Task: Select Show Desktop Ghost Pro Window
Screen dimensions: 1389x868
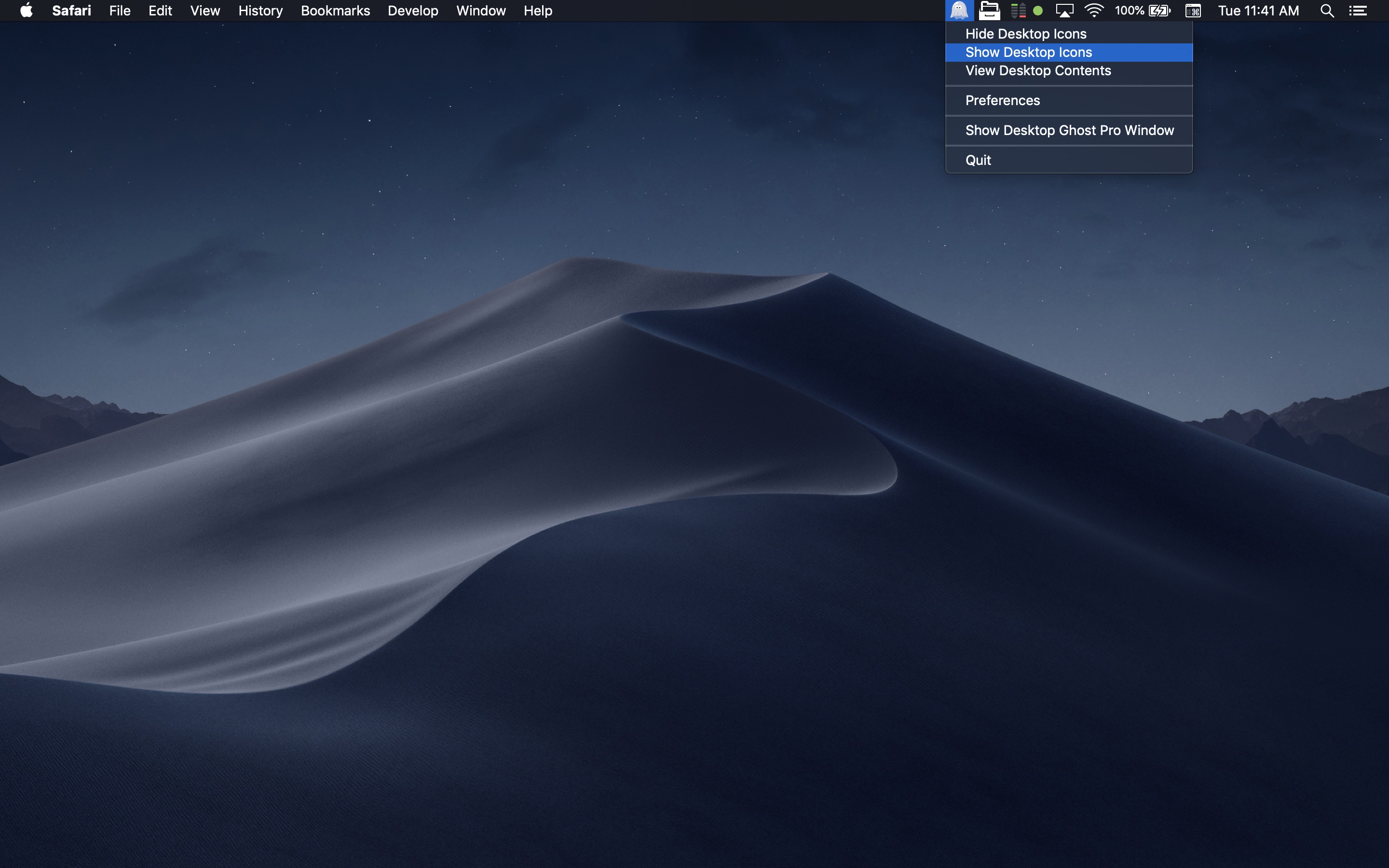Action: click(1069, 130)
